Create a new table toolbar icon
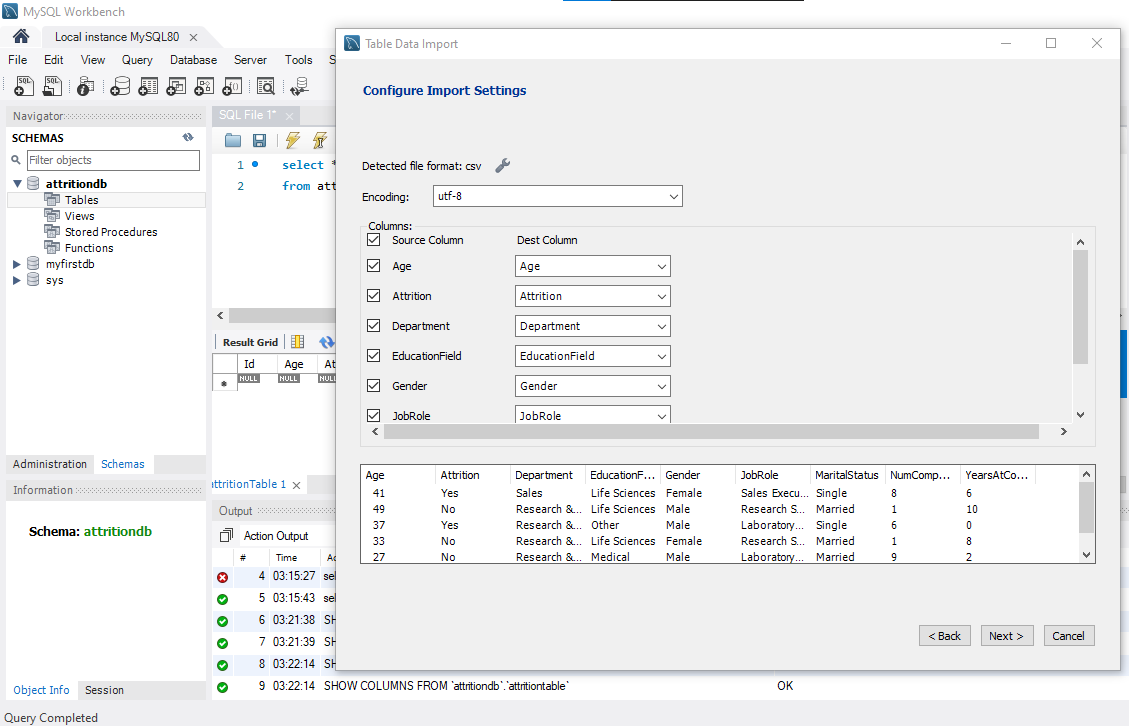 pyautogui.click(x=148, y=86)
